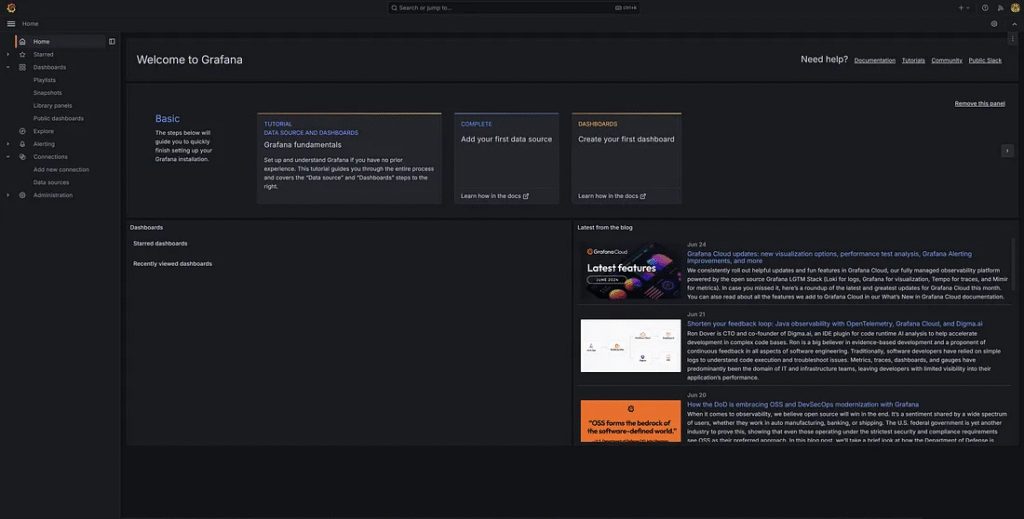Open the plus New menu icon

point(961,8)
